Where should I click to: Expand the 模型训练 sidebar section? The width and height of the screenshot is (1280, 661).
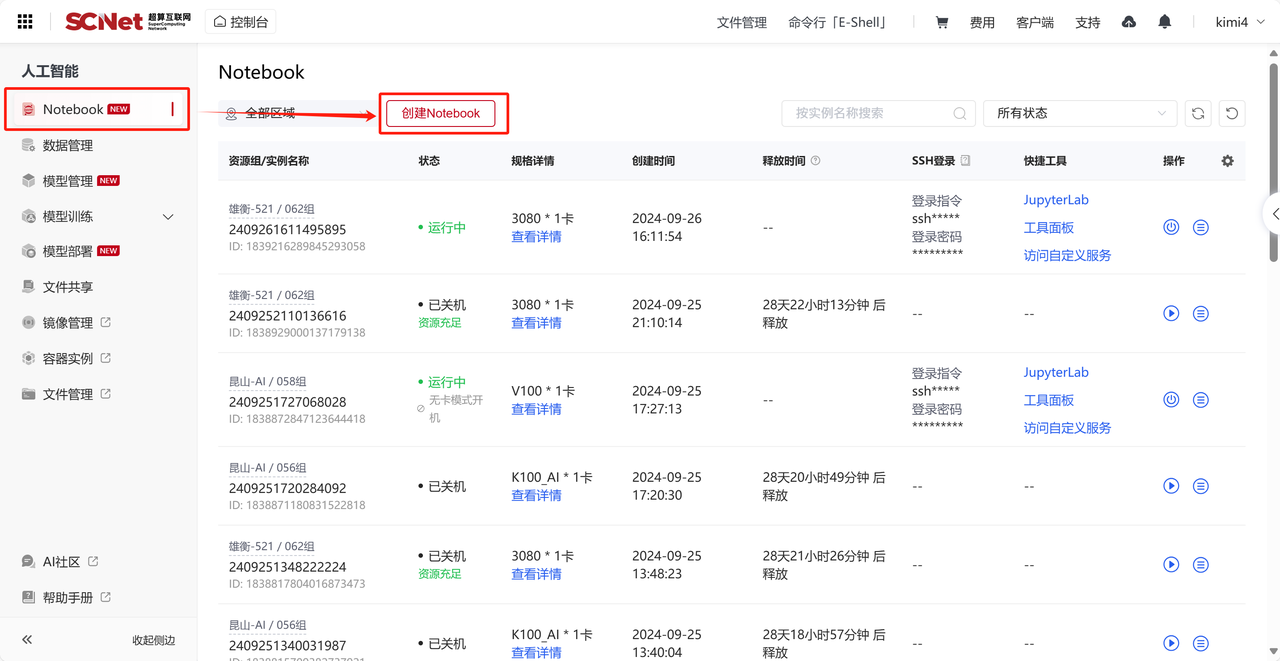(168, 217)
